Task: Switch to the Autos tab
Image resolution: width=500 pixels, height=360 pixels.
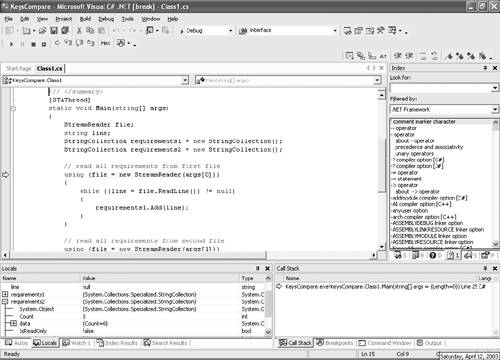Action: pyautogui.click(x=17, y=343)
